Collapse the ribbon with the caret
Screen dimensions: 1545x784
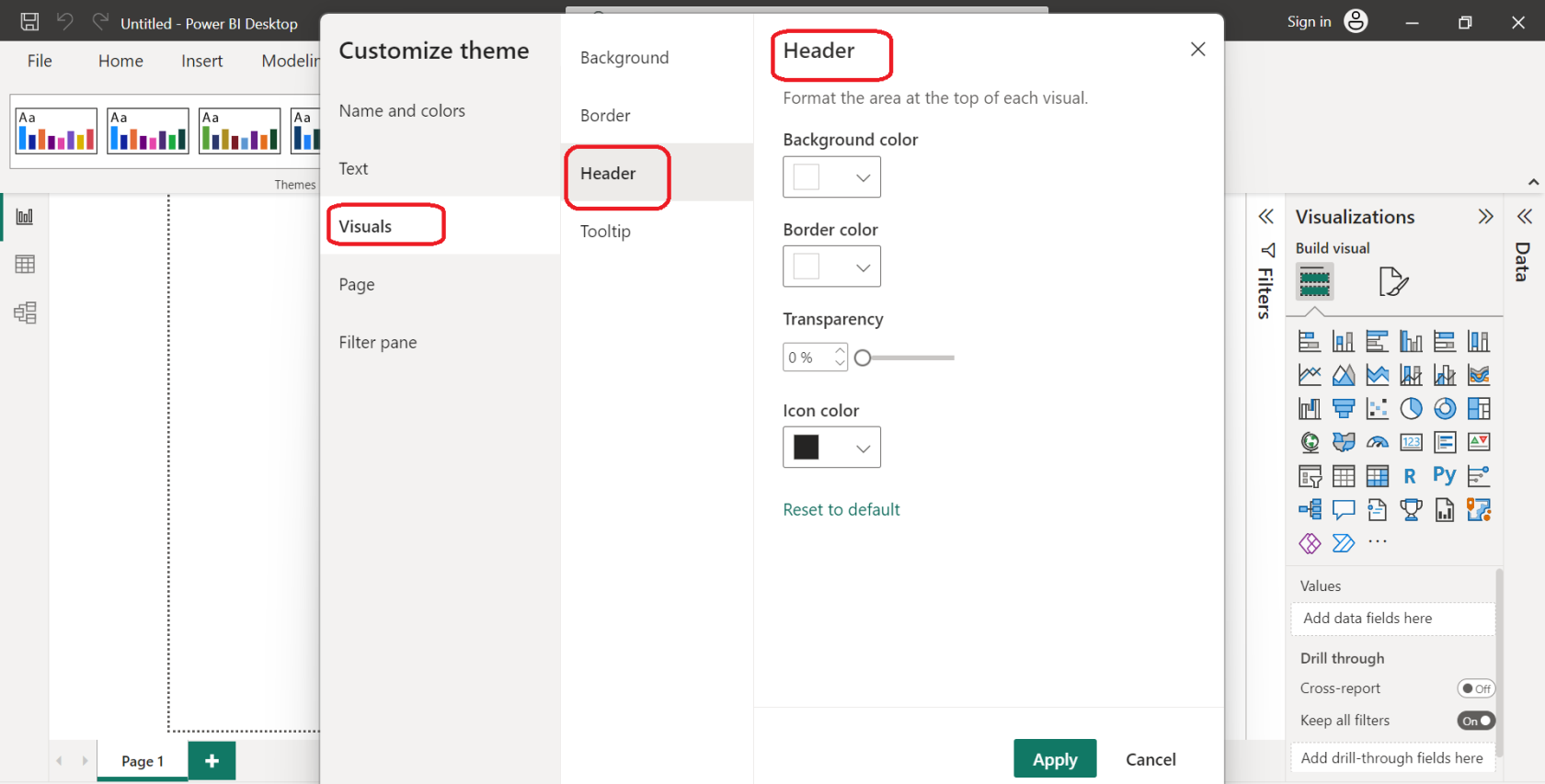tap(1533, 182)
